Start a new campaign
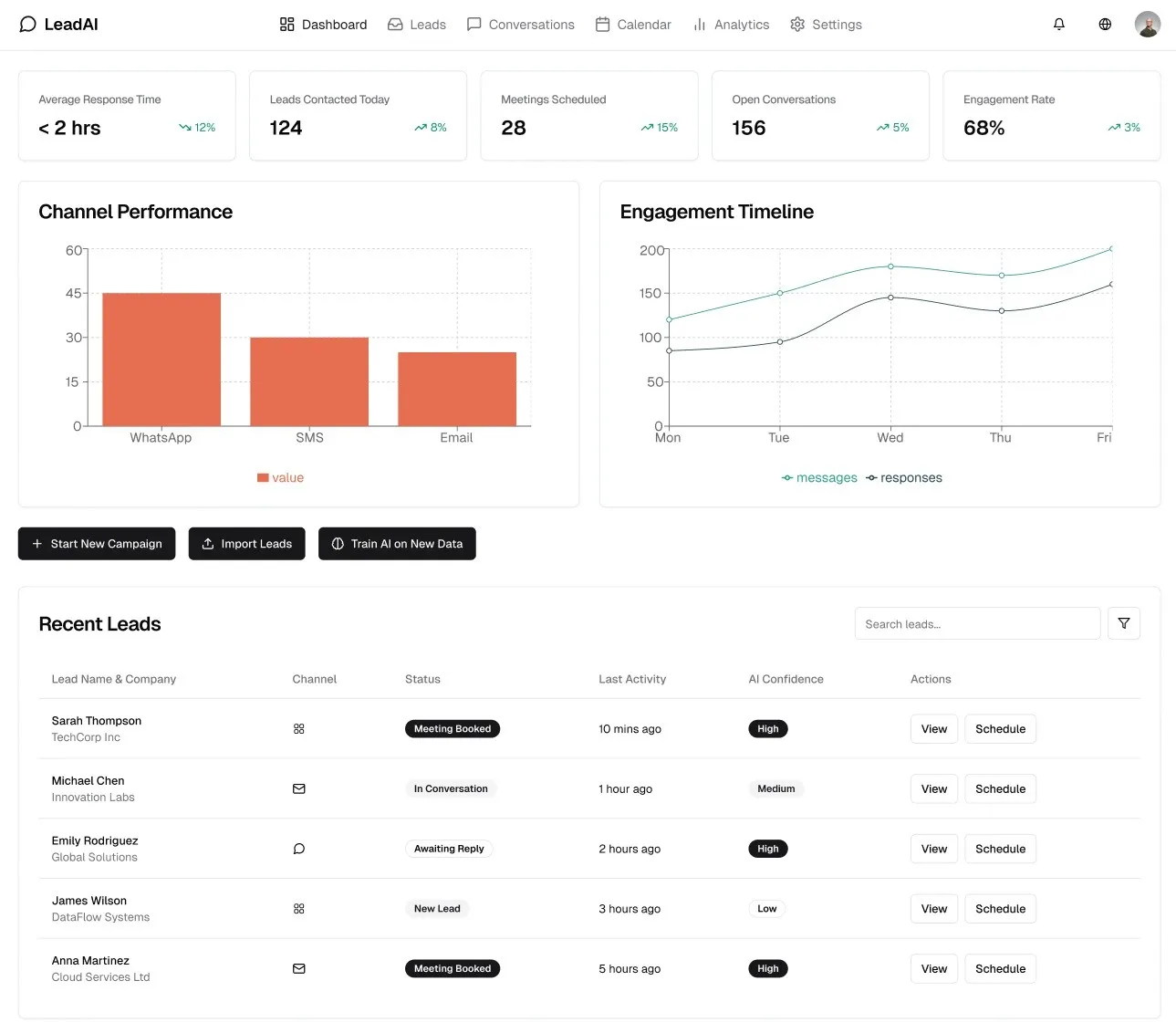The width and height of the screenshot is (1176, 1033). point(96,543)
